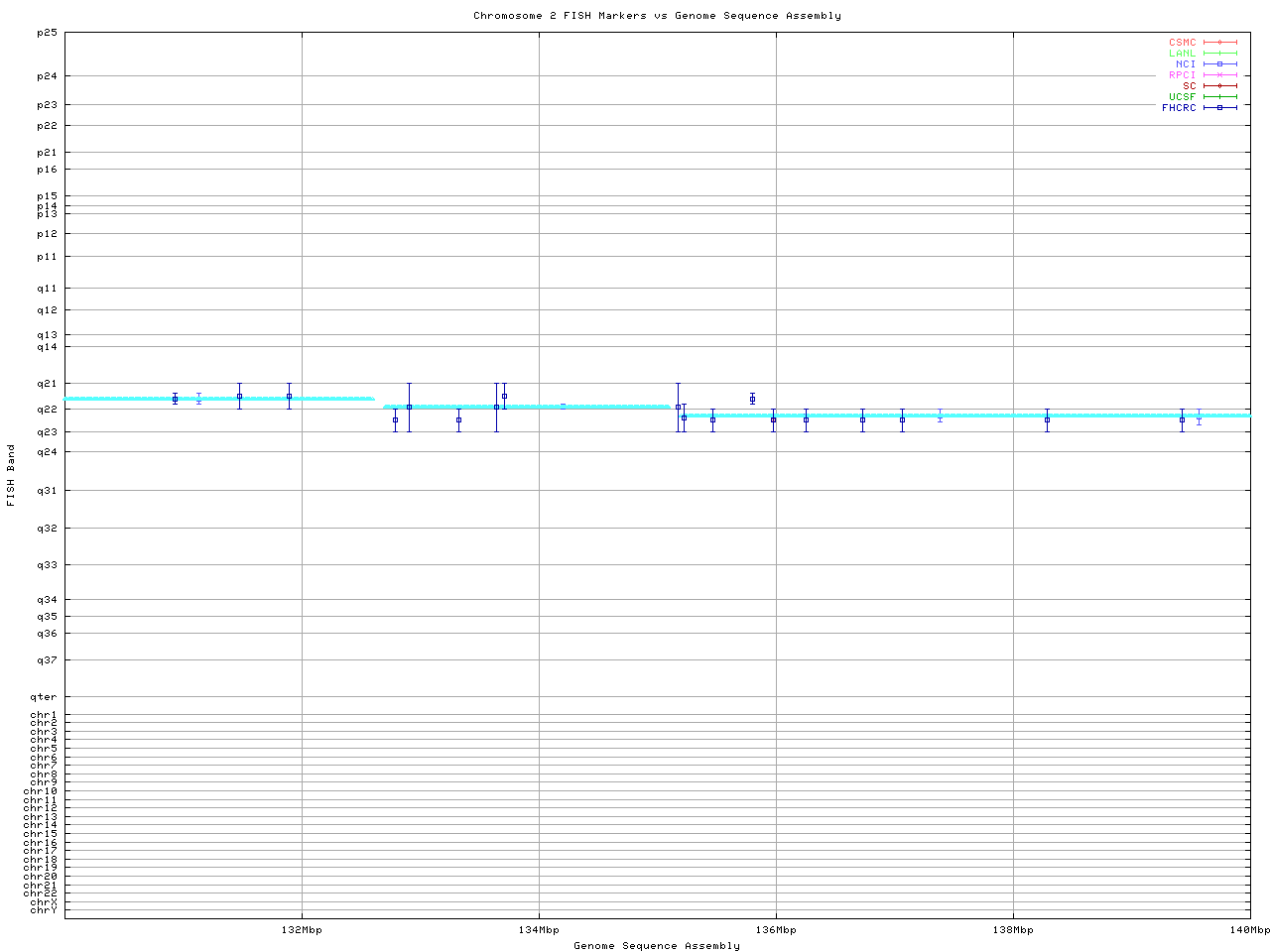Select the leftmost blue data marker
1270x952 pixels.
click(175, 399)
